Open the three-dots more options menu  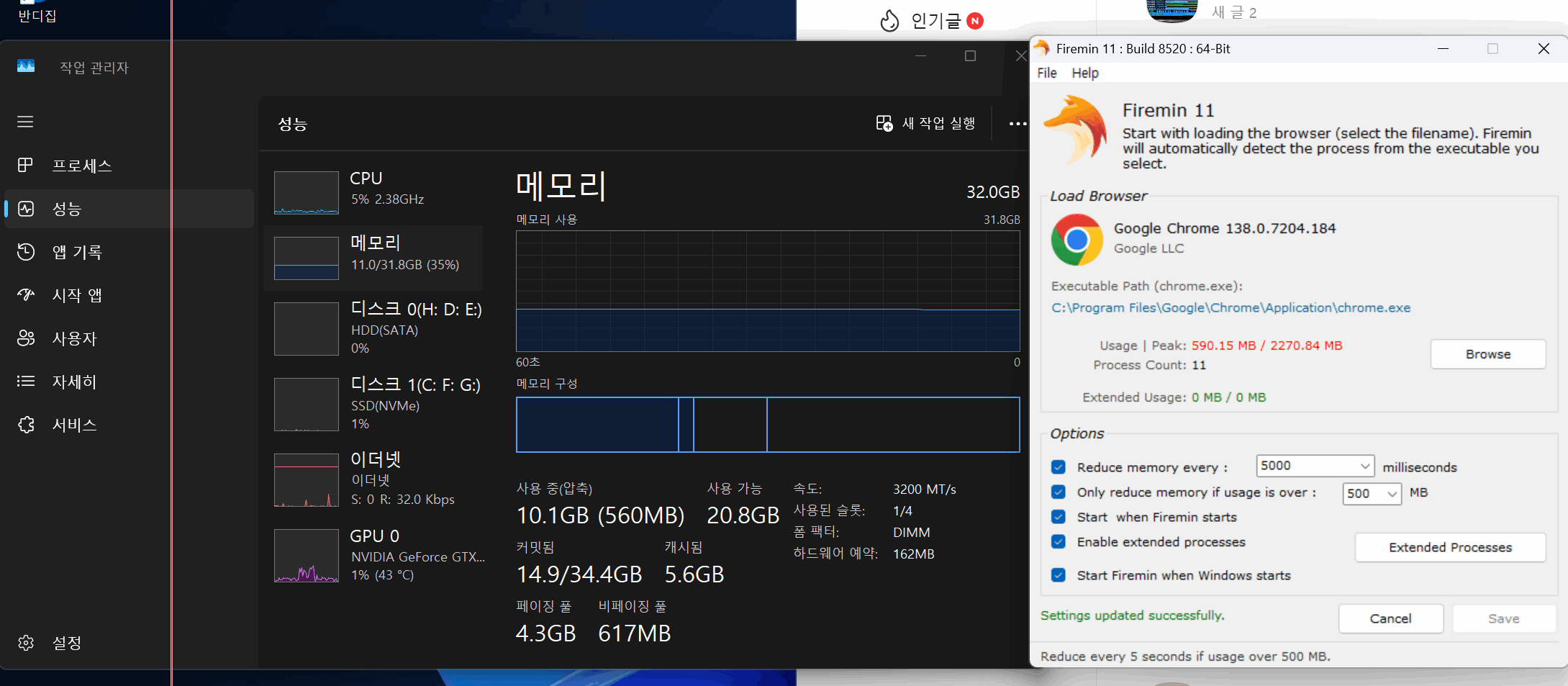click(x=1017, y=124)
